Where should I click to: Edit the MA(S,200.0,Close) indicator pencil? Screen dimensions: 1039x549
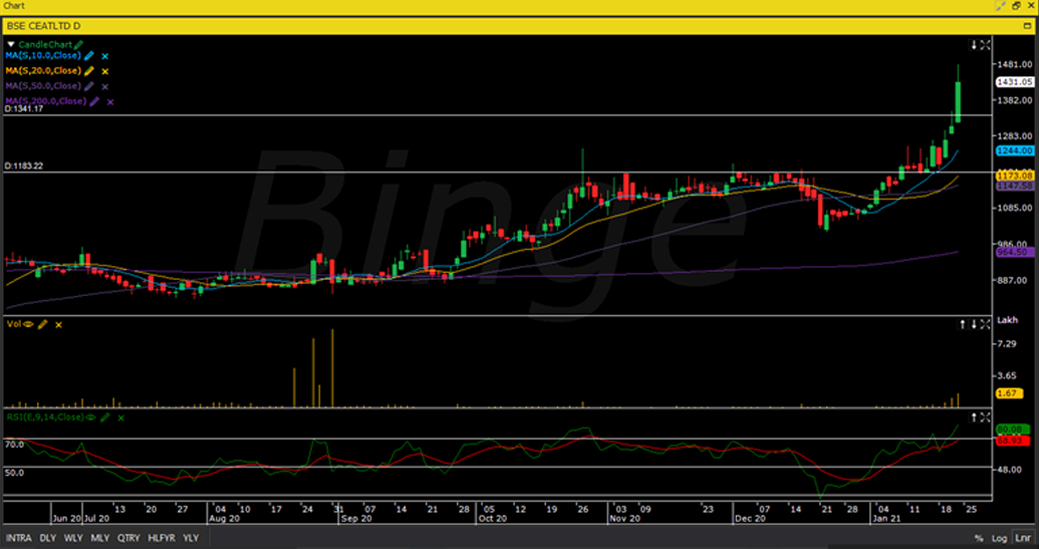click(x=95, y=101)
